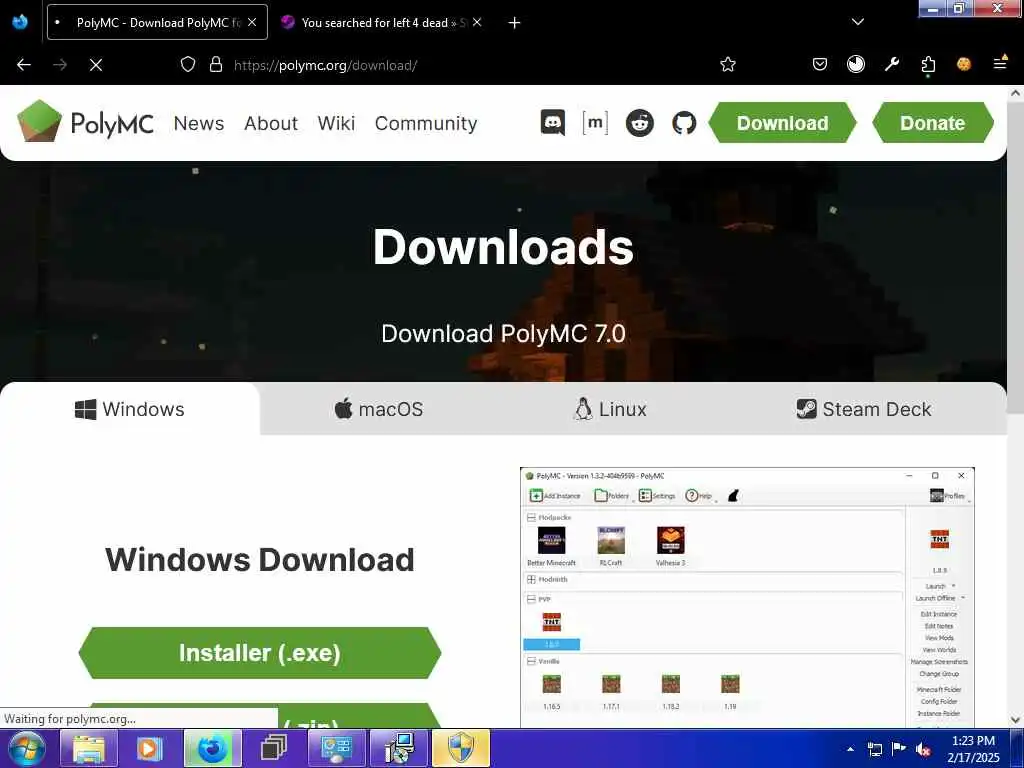1024x768 pixels.
Task: Open a new tab with plus button
Action: pos(515,23)
